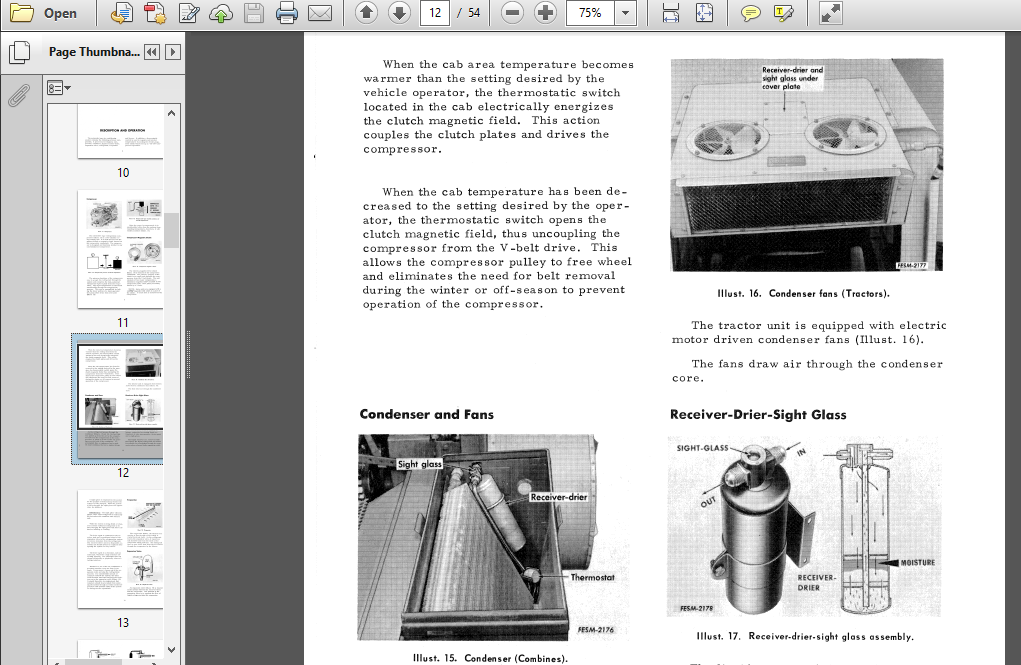Select page 11 thumbnail
Screen dimensions: 1021x665
tap(120, 249)
